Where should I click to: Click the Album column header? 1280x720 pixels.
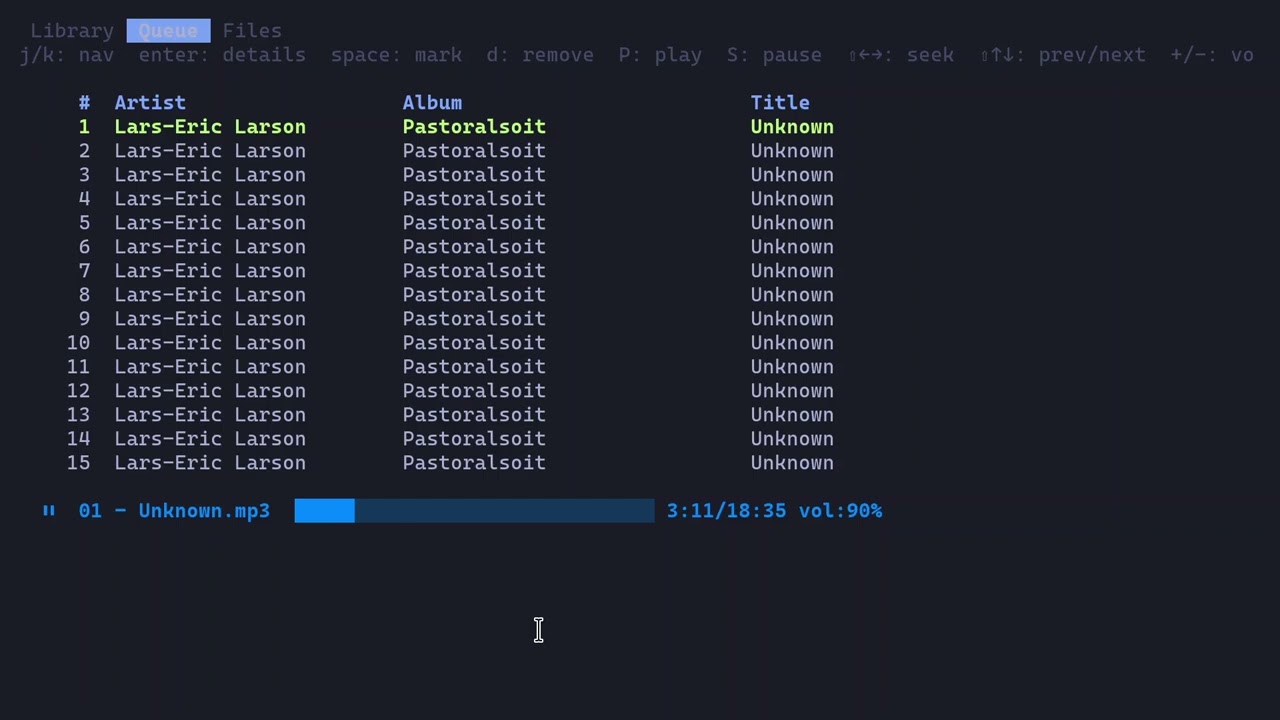432,103
